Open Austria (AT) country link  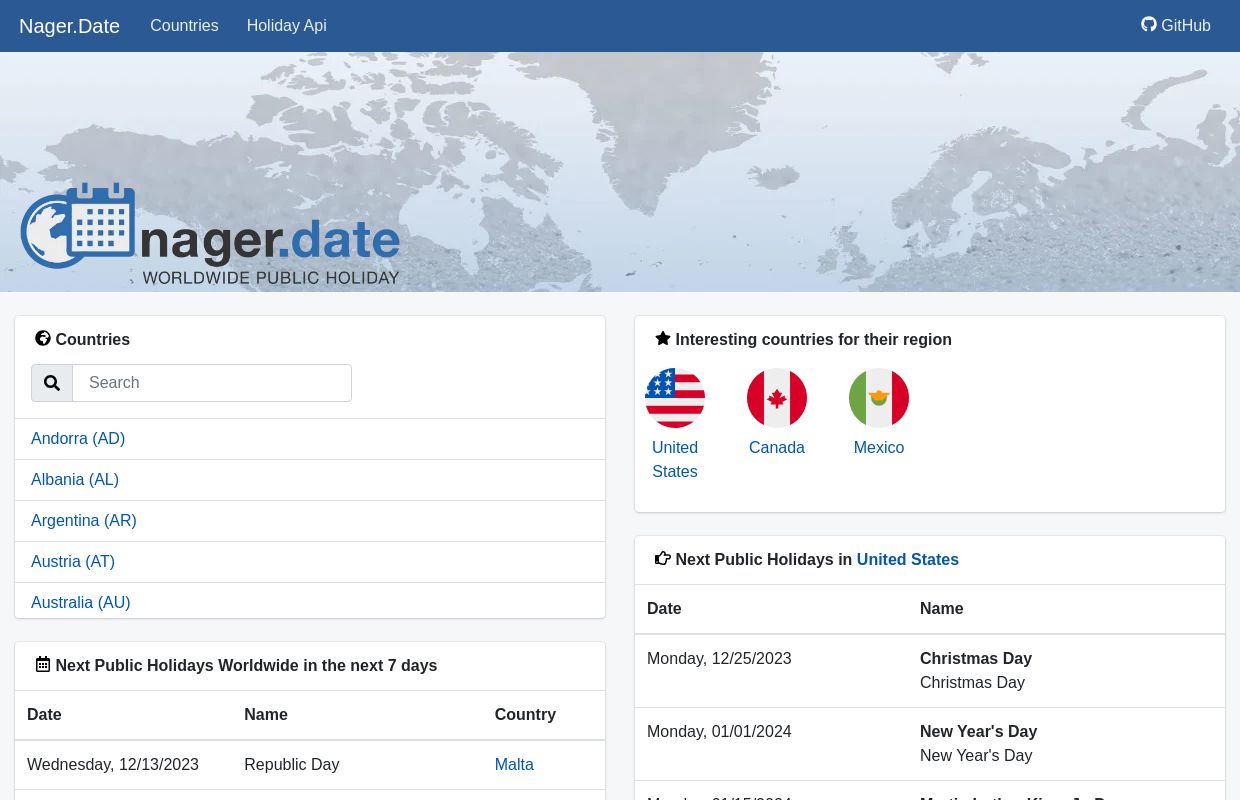click(73, 562)
